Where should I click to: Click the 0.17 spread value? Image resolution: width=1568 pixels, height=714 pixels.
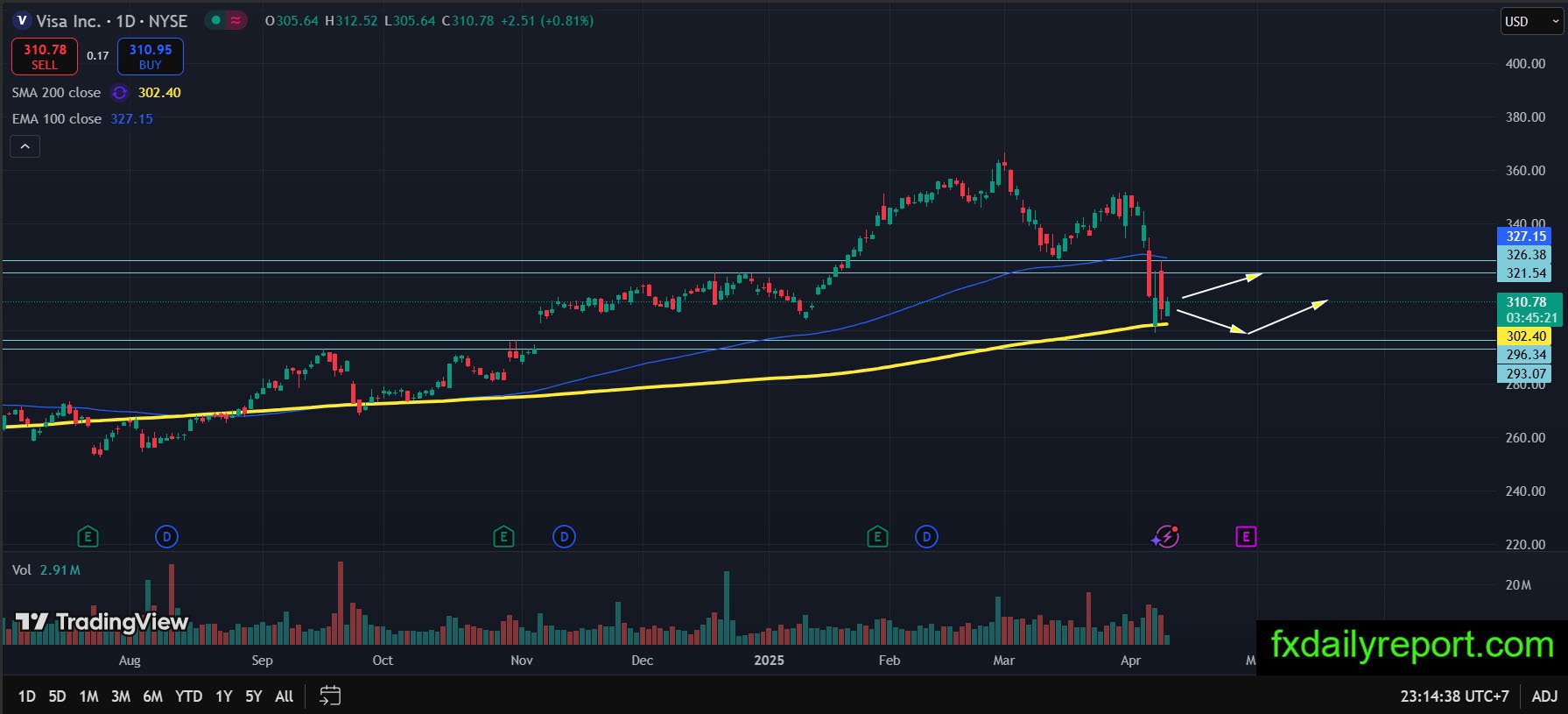point(98,56)
